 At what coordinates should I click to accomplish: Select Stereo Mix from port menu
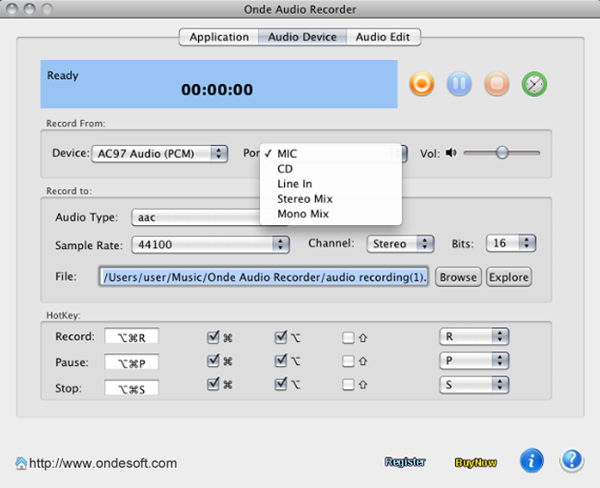tap(306, 199)
